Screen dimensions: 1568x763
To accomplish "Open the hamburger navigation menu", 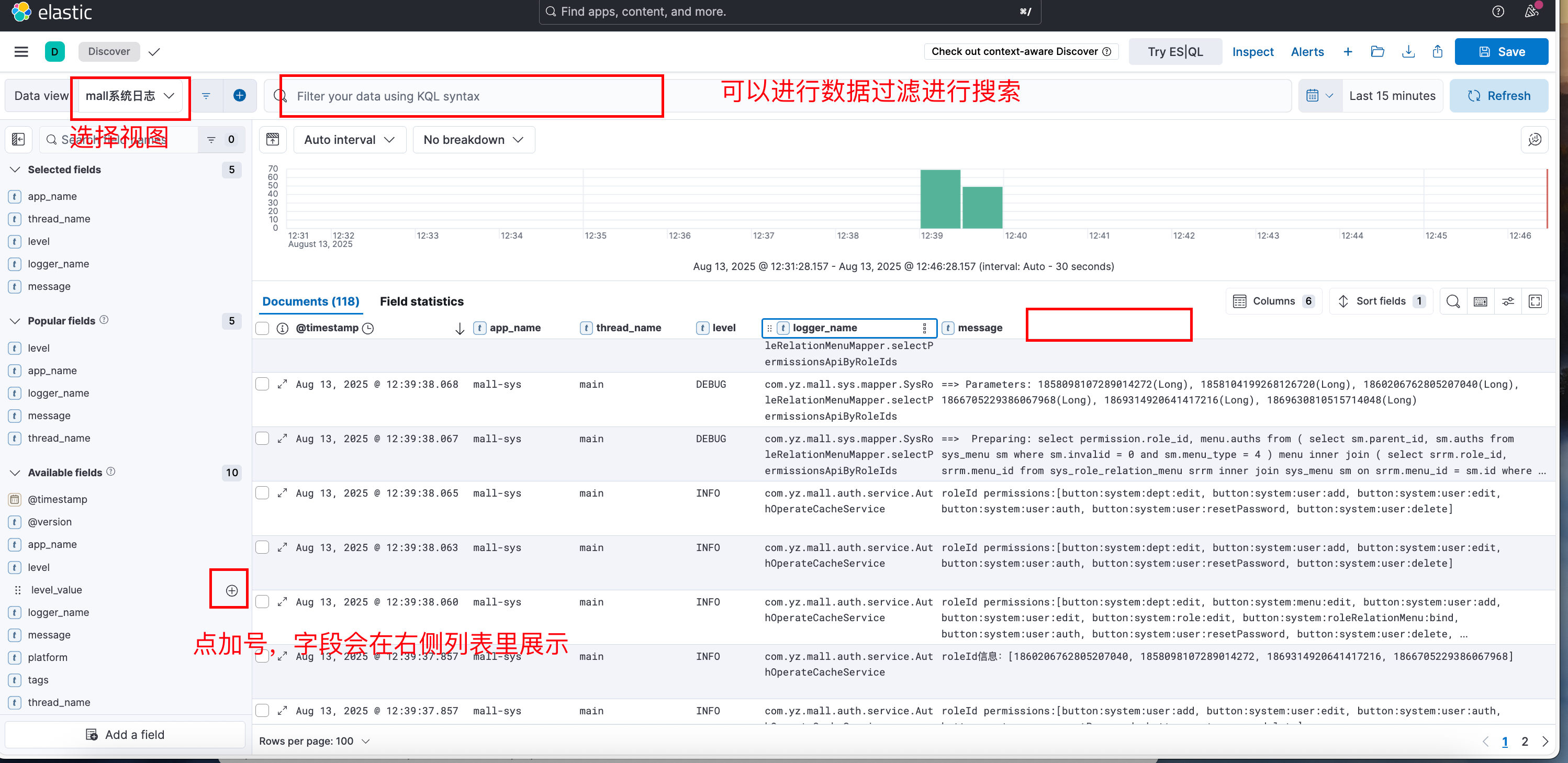I will pos(21,52).
